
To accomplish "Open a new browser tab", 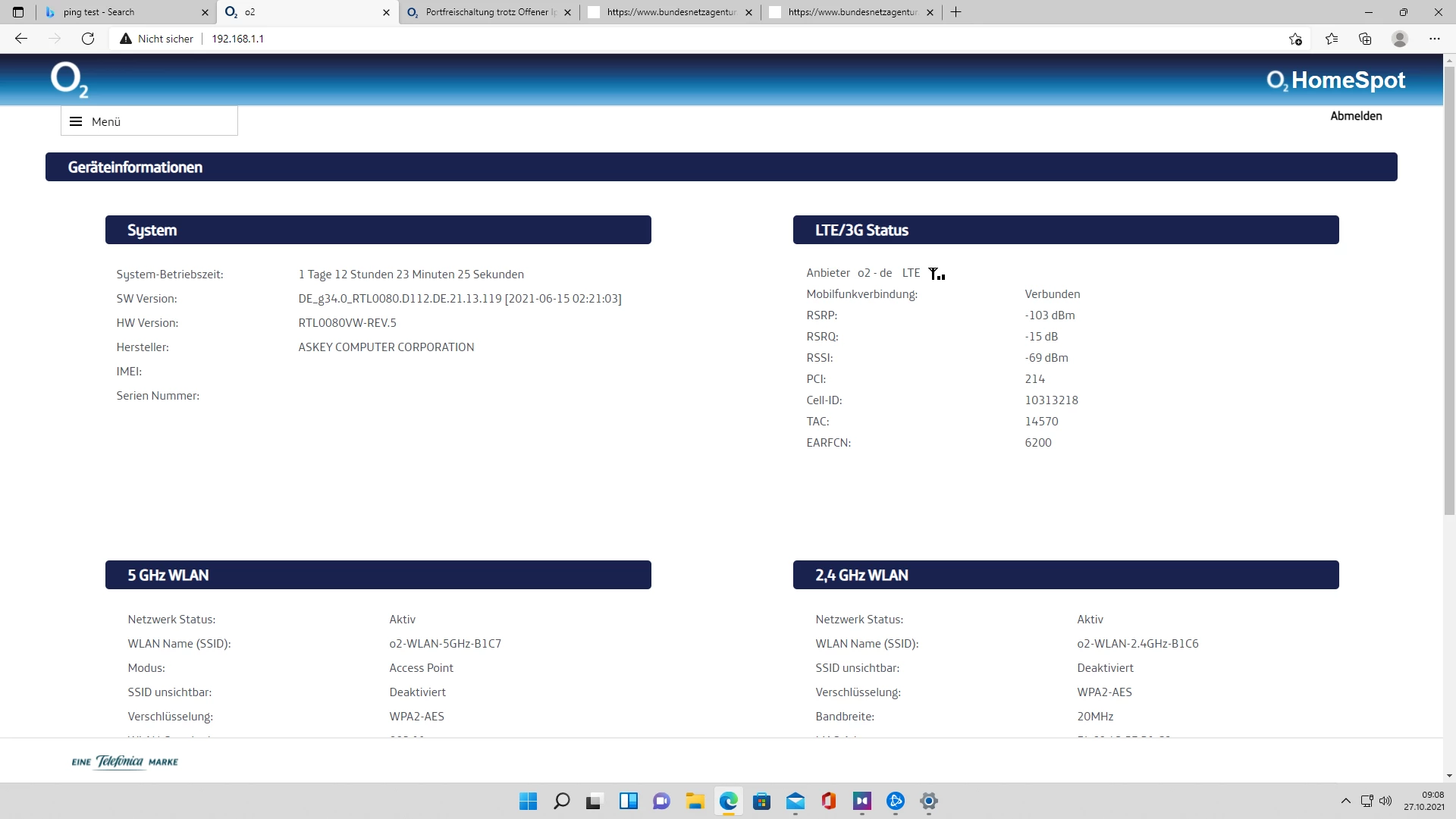I will tap(956, 12).
